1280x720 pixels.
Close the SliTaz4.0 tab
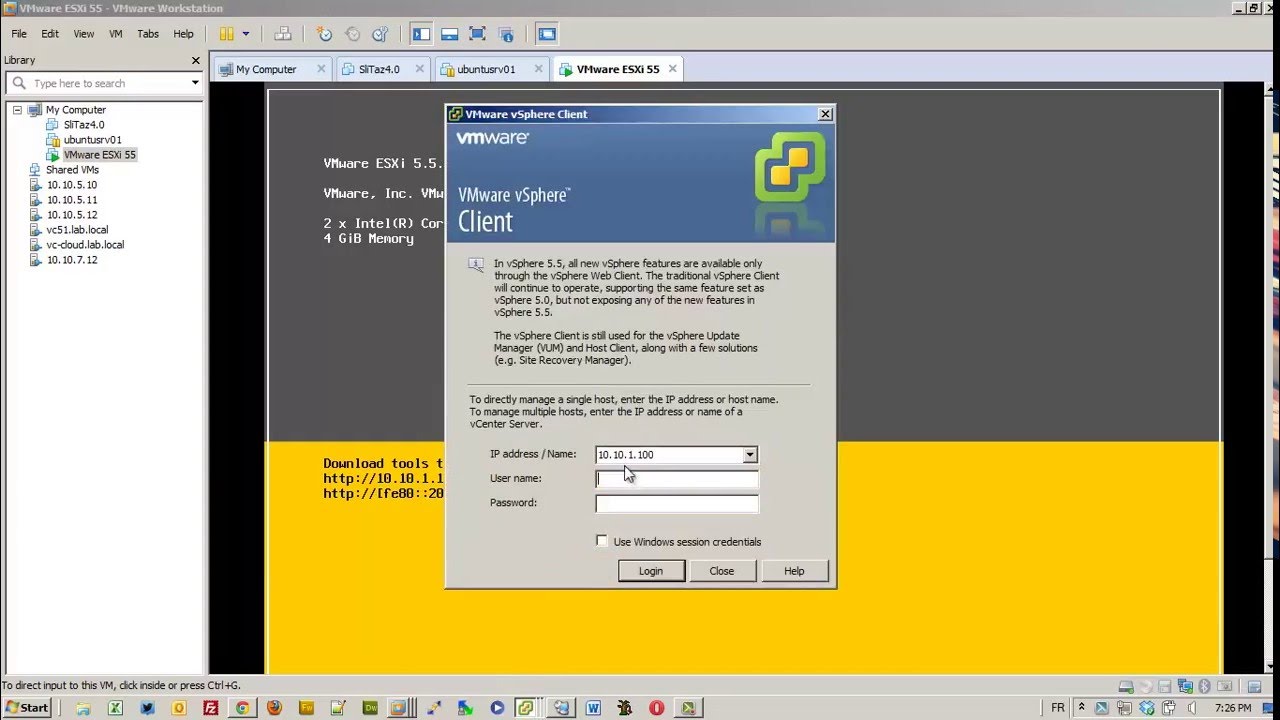(419, 69)
